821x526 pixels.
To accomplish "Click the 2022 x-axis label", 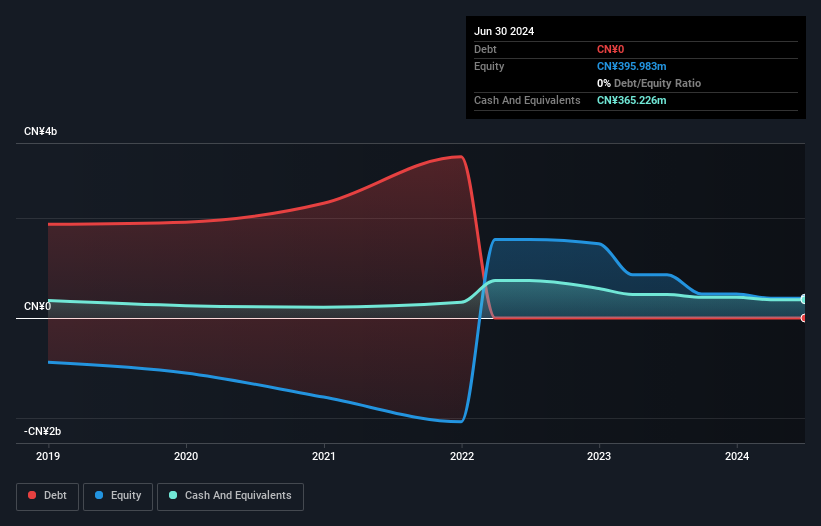I will click(x=462, y=456).
